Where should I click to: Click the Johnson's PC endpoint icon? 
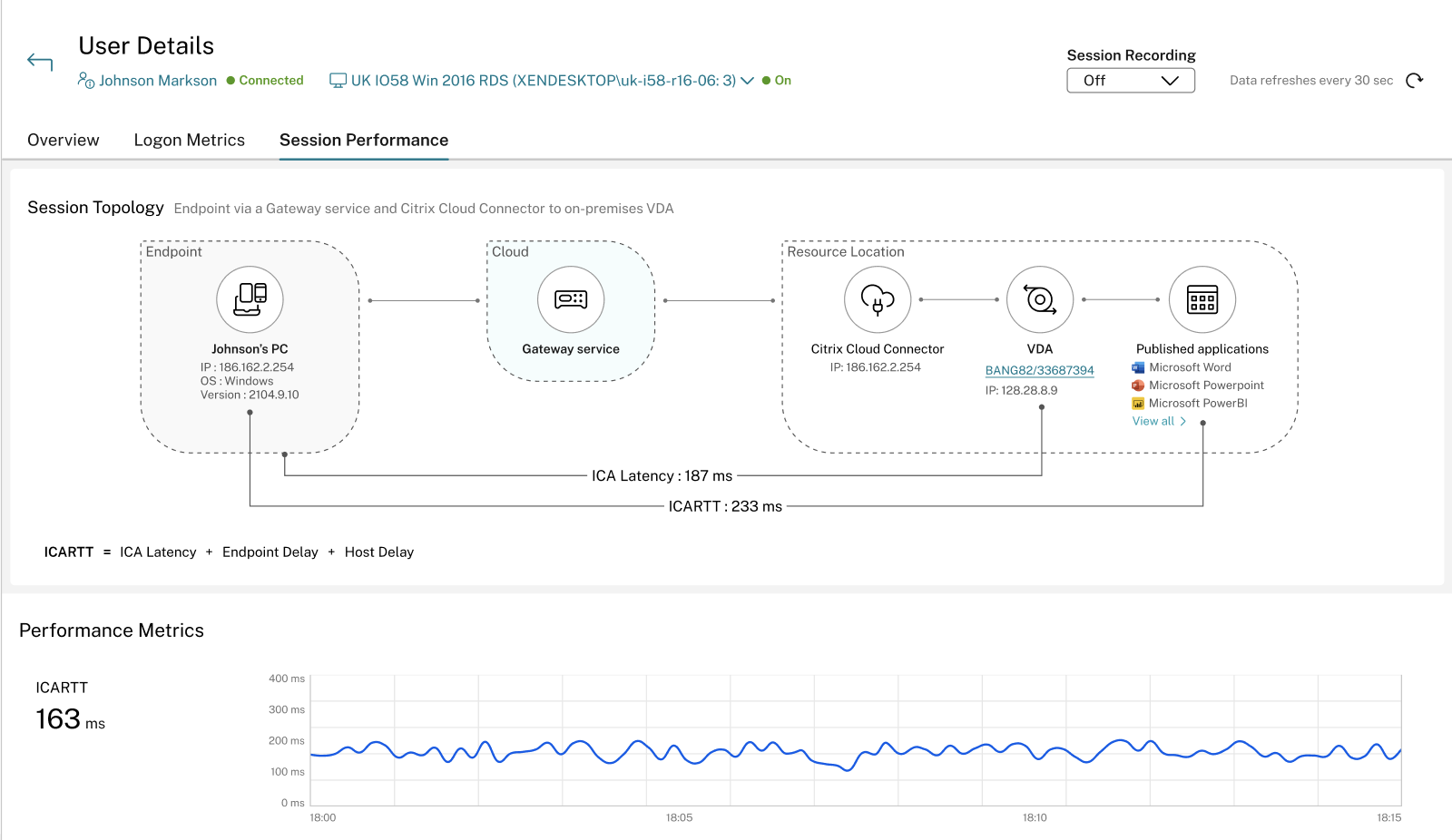coord(250,299)
